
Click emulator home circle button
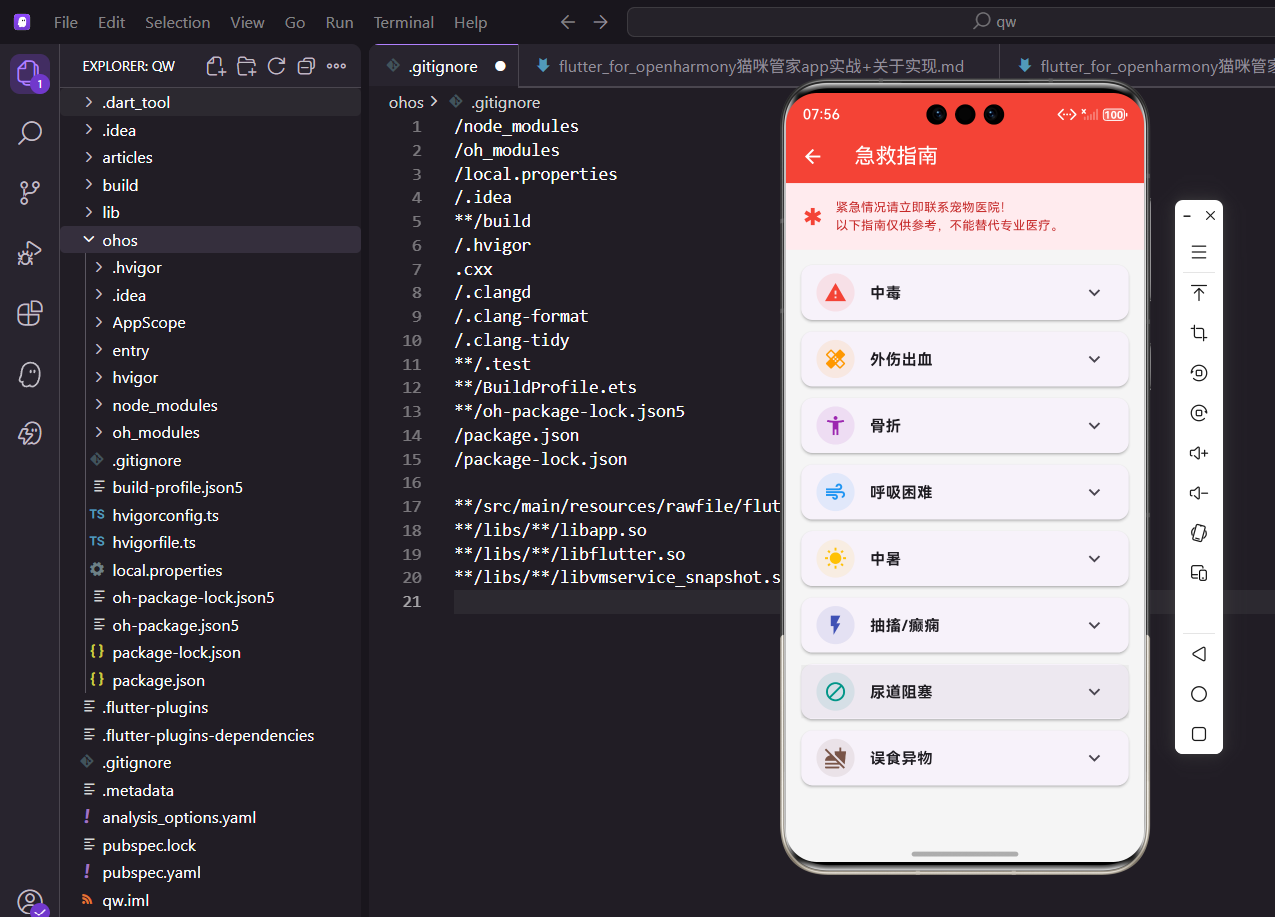pyautogui.click(x=1199, y=694)
